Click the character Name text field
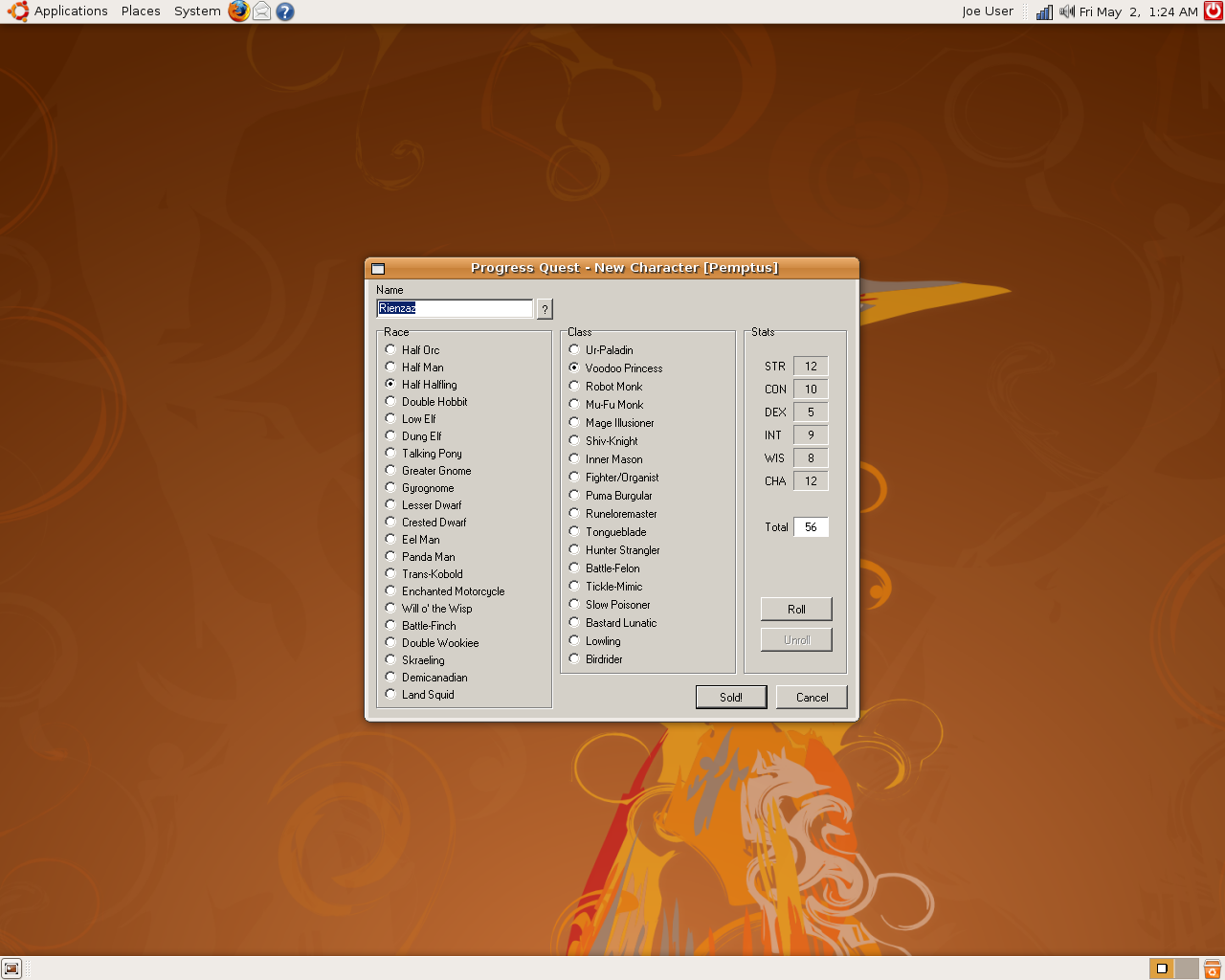The image size is (1225, 980). point(455,308)
